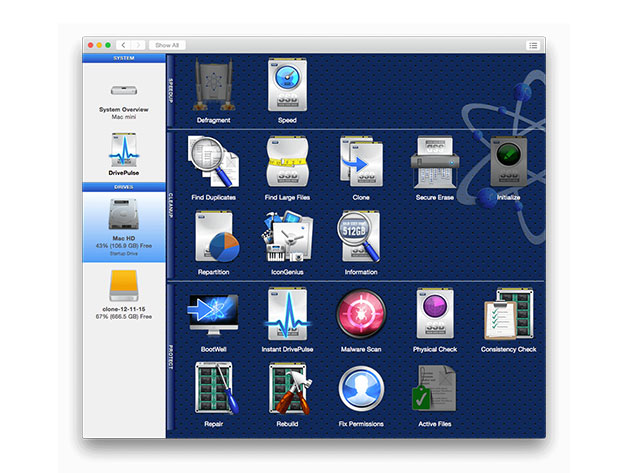Go forward with the right arrow button
The image size is (630, 473).
tap(138, 45)
